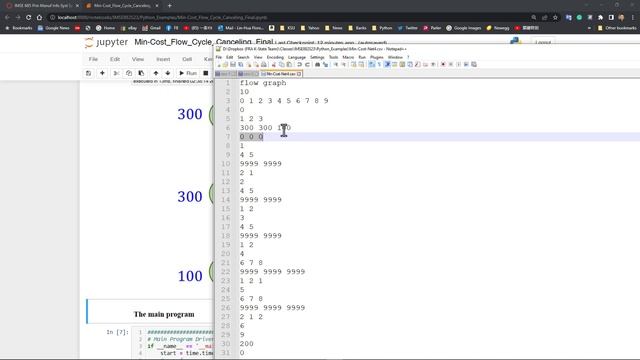
Task: Click Notepad++ Print icon
Action: (x=264, y=64)
